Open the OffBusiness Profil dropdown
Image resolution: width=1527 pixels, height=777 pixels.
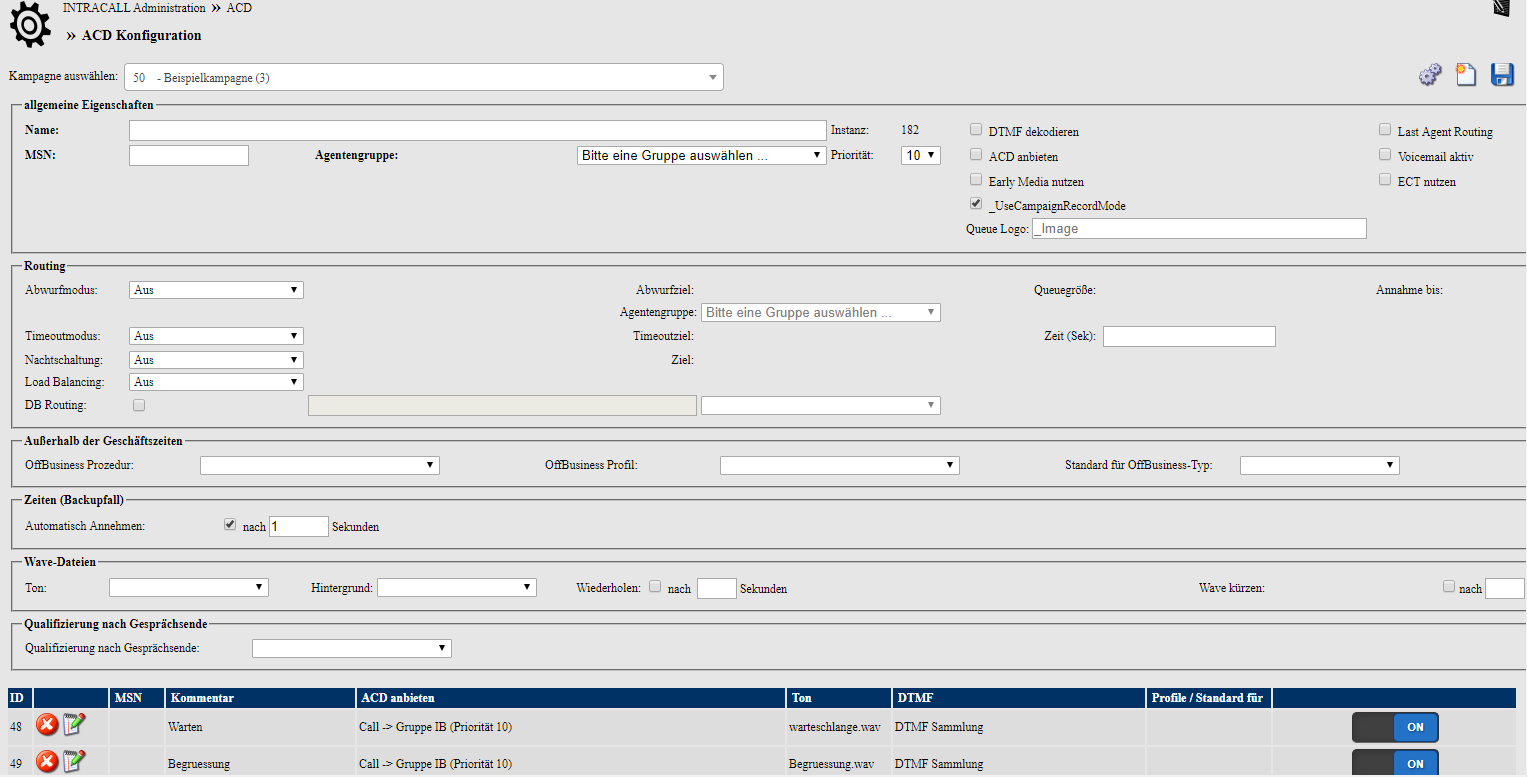click(x=840, y=465)
